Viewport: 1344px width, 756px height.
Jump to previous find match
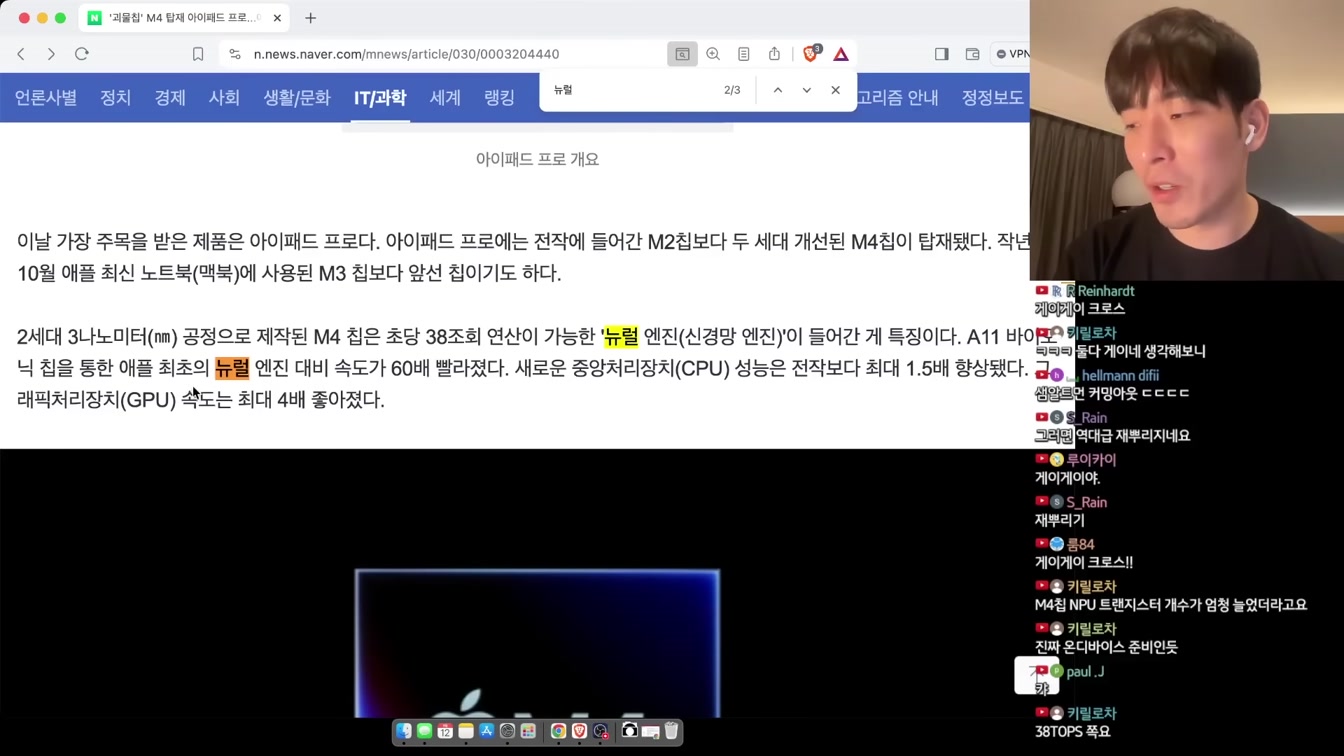click(x=777, y=90)
